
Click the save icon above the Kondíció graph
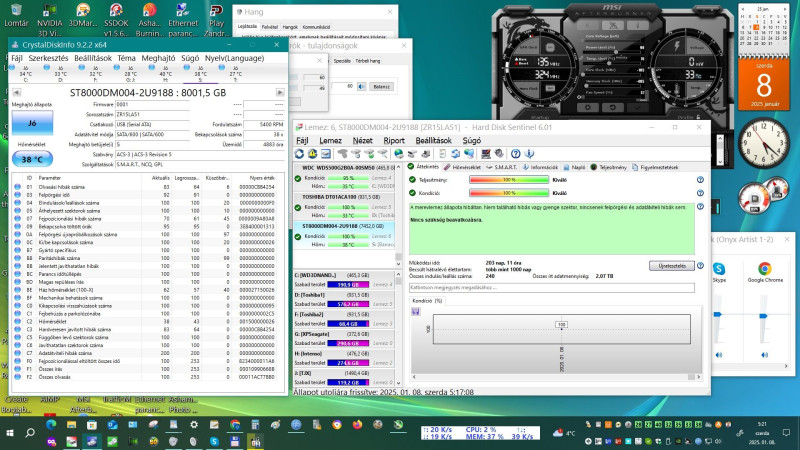(x=416, y=312)
